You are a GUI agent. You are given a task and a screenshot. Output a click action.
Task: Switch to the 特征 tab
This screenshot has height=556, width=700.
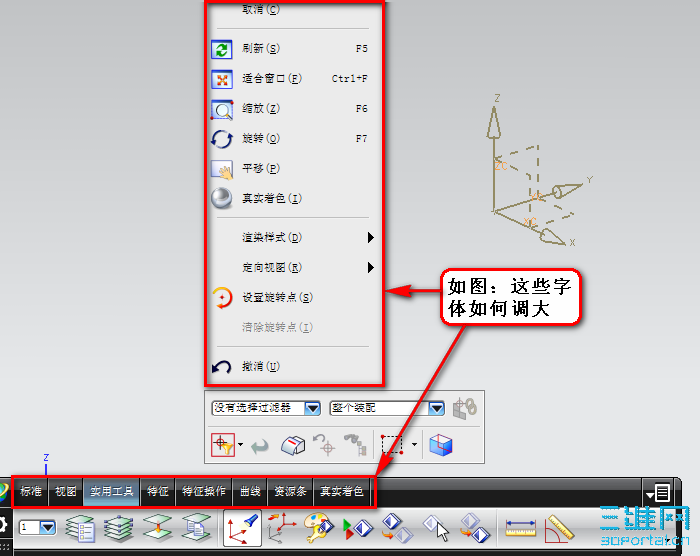158,492
